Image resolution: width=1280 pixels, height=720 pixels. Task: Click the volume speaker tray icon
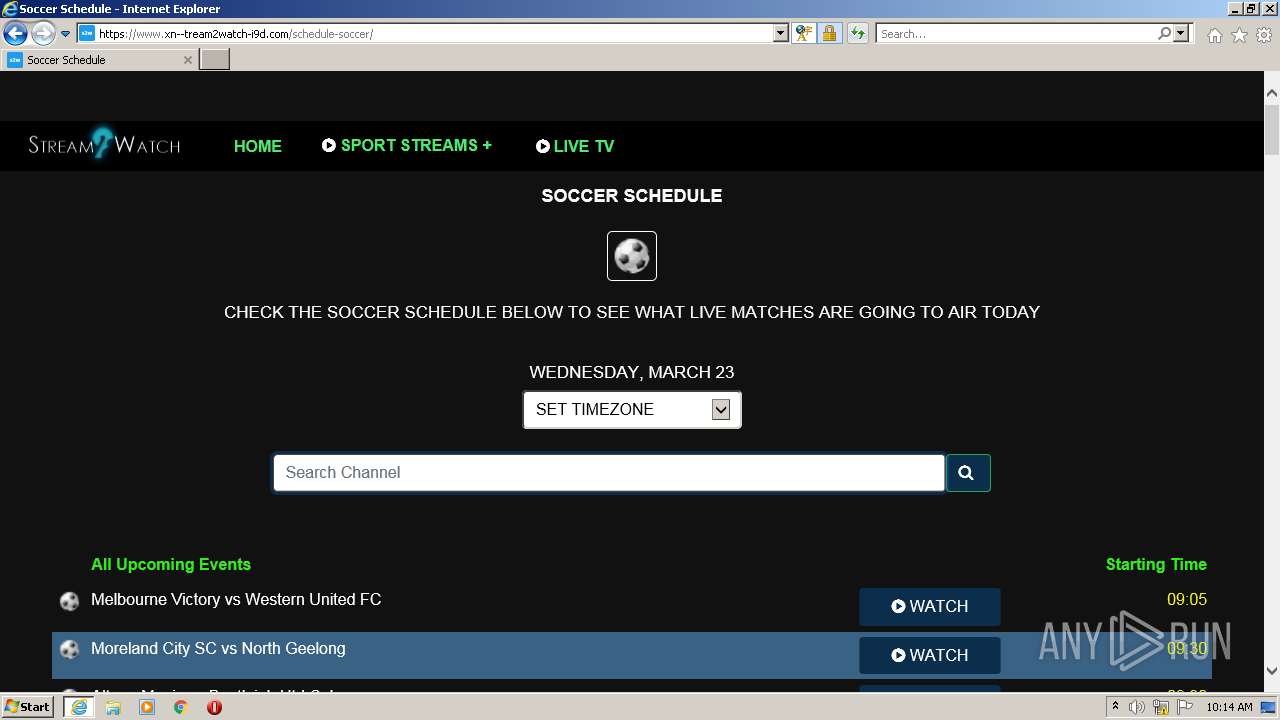(1137, 707)
